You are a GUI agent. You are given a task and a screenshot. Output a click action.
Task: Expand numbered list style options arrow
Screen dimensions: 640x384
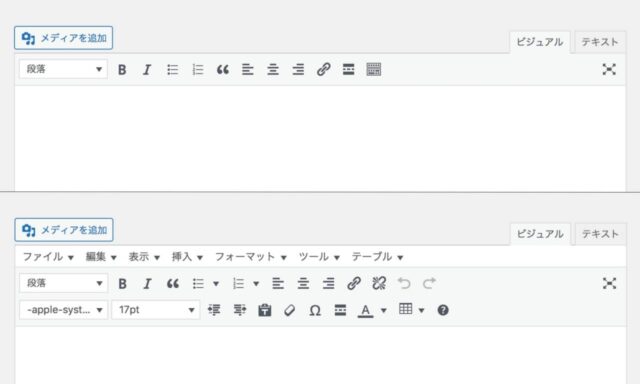coord(256,284)
